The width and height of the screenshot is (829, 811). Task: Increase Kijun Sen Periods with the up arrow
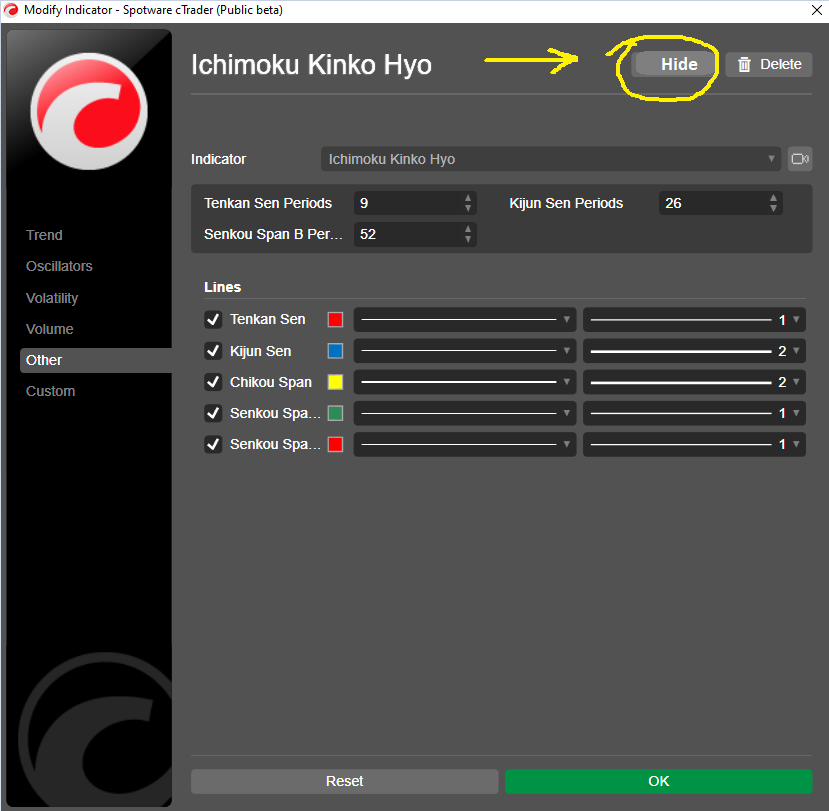point(773,198)
